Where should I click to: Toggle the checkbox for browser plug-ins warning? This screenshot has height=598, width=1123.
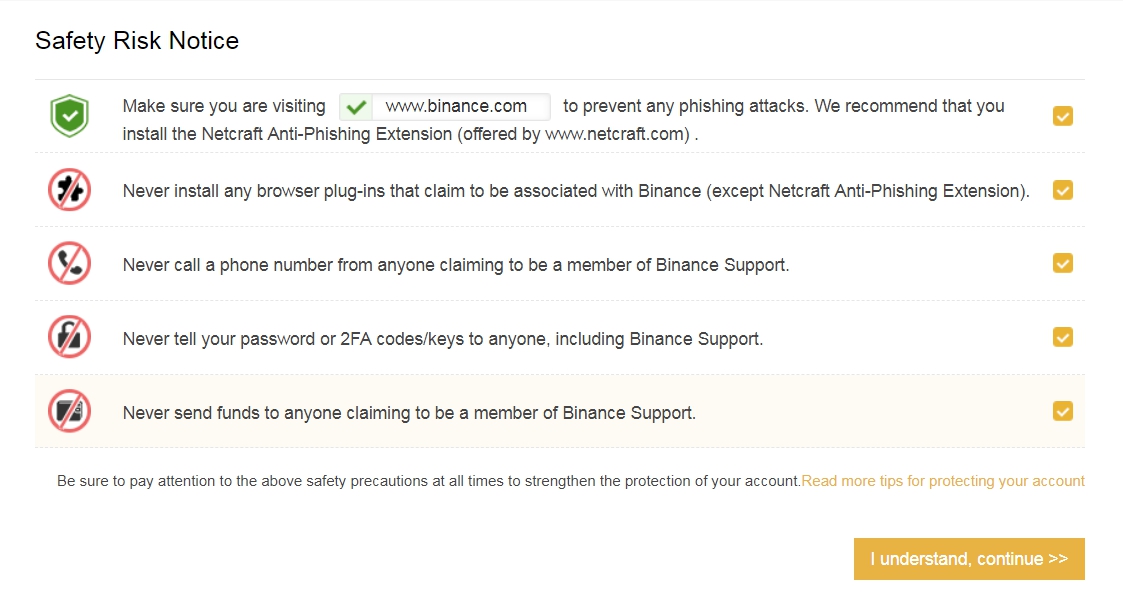coord(1062,190)
